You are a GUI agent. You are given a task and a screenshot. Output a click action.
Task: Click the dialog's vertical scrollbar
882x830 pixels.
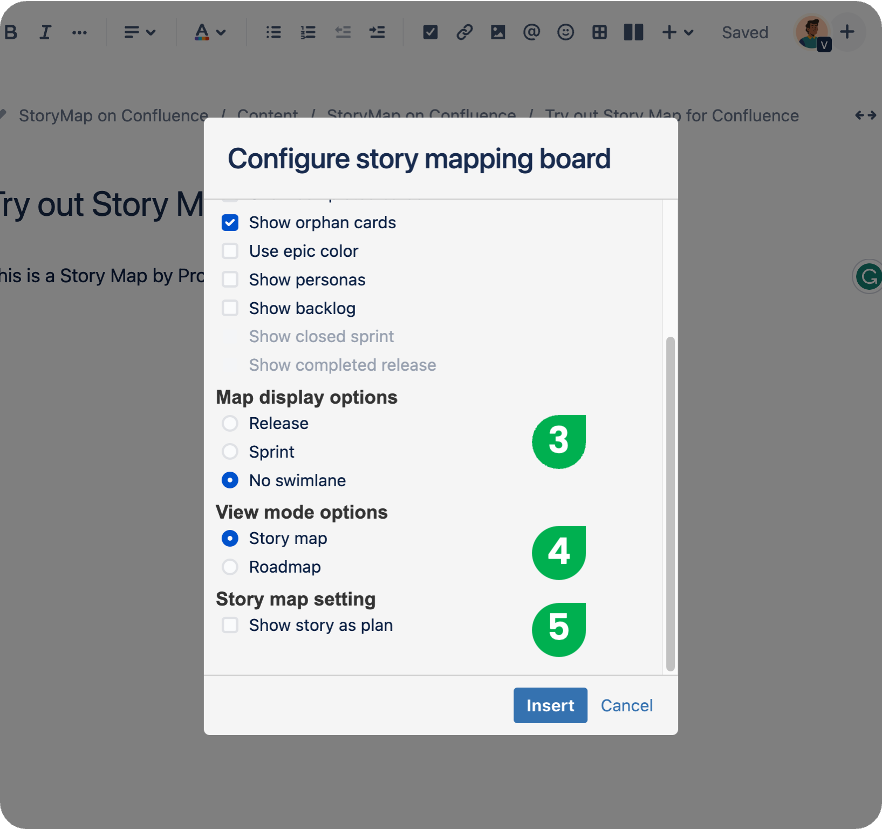click(x=670, y=500)
